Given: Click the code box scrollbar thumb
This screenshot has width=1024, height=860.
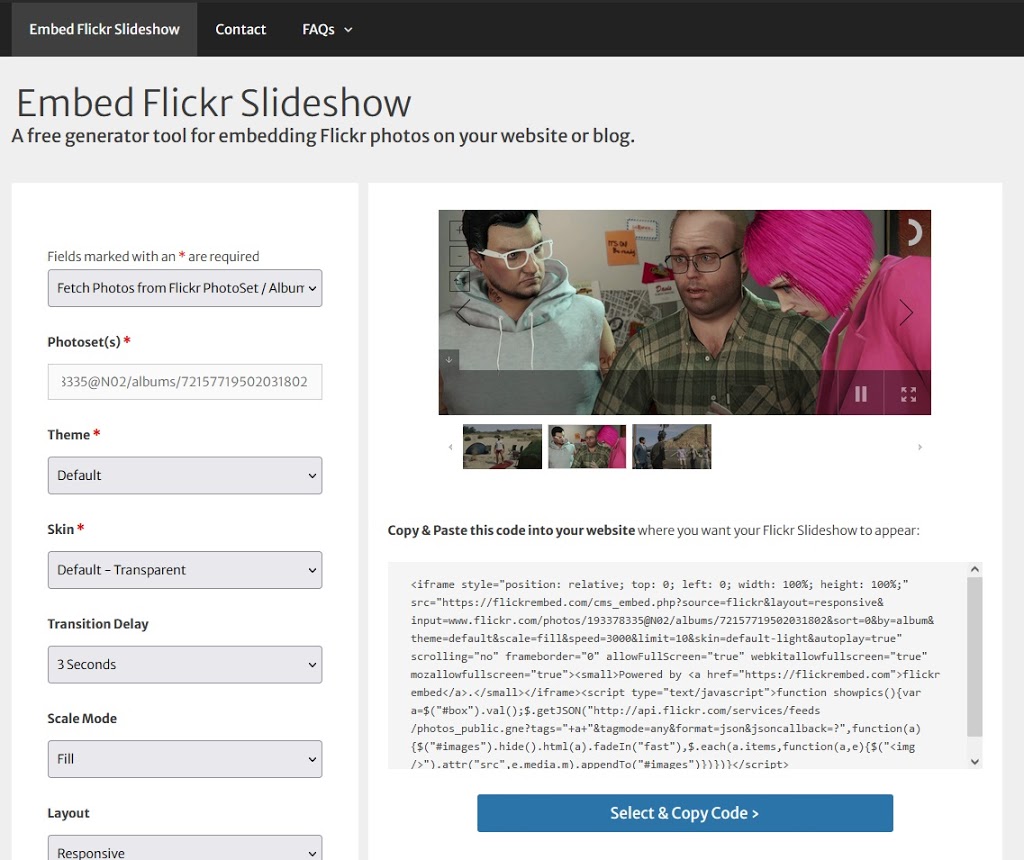Looking at the screenshot, I should (x=974, y=656).
